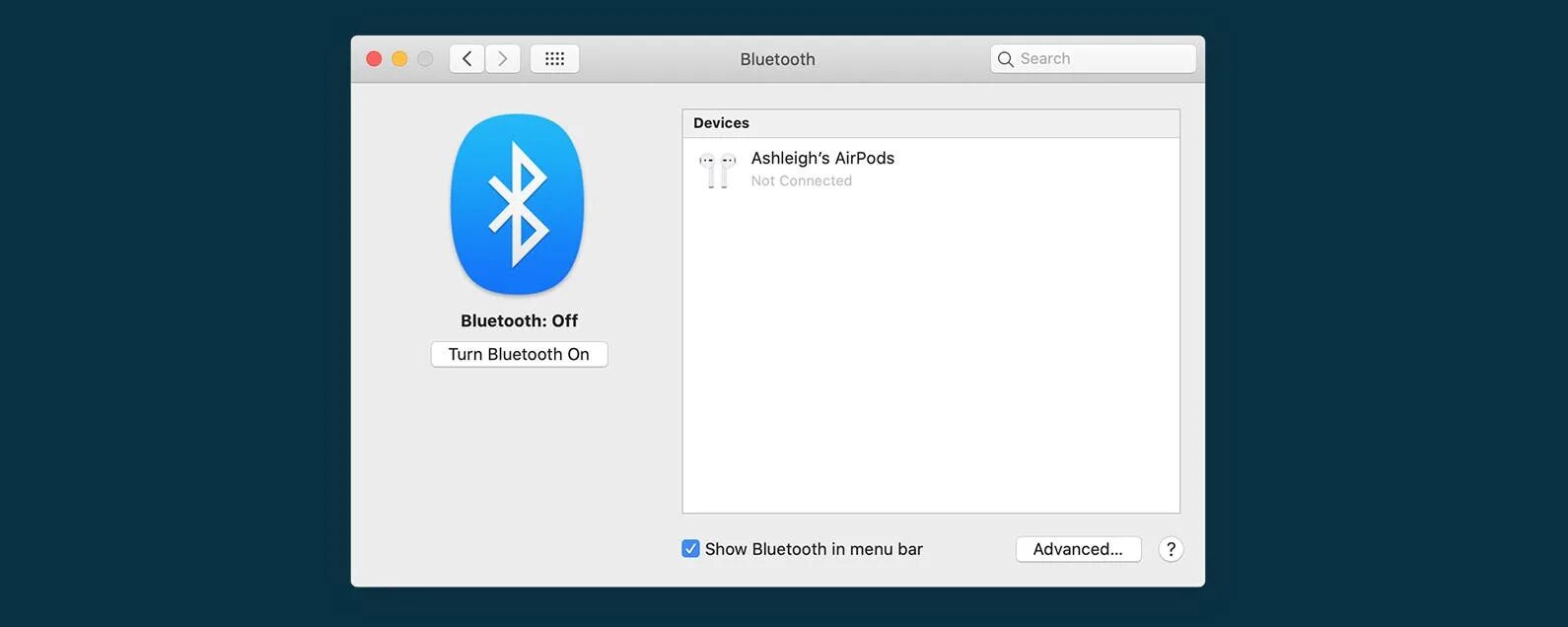
Task: Click the Devices list header
Action: [x=931, y=123]
